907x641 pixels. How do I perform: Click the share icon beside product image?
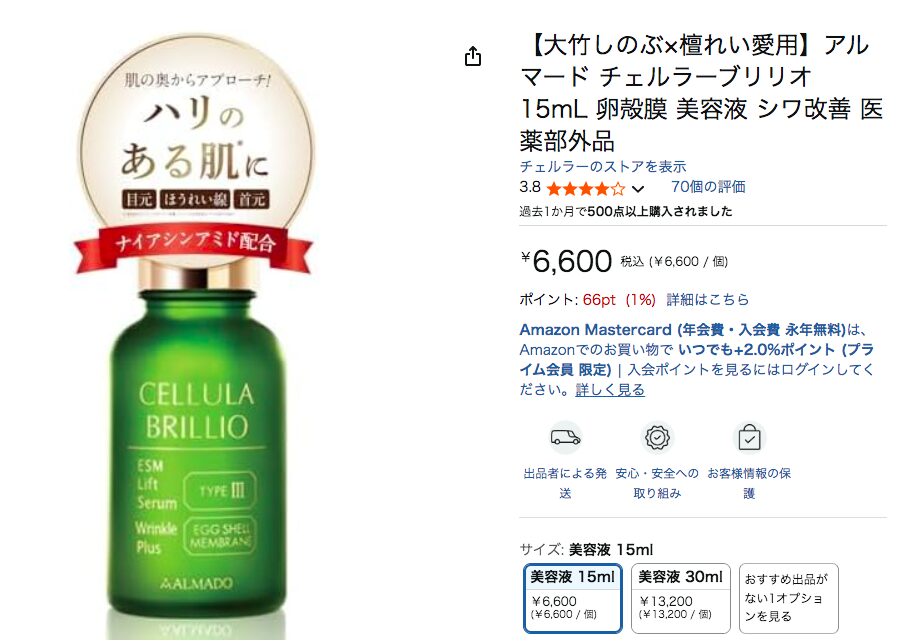point(473,56)
